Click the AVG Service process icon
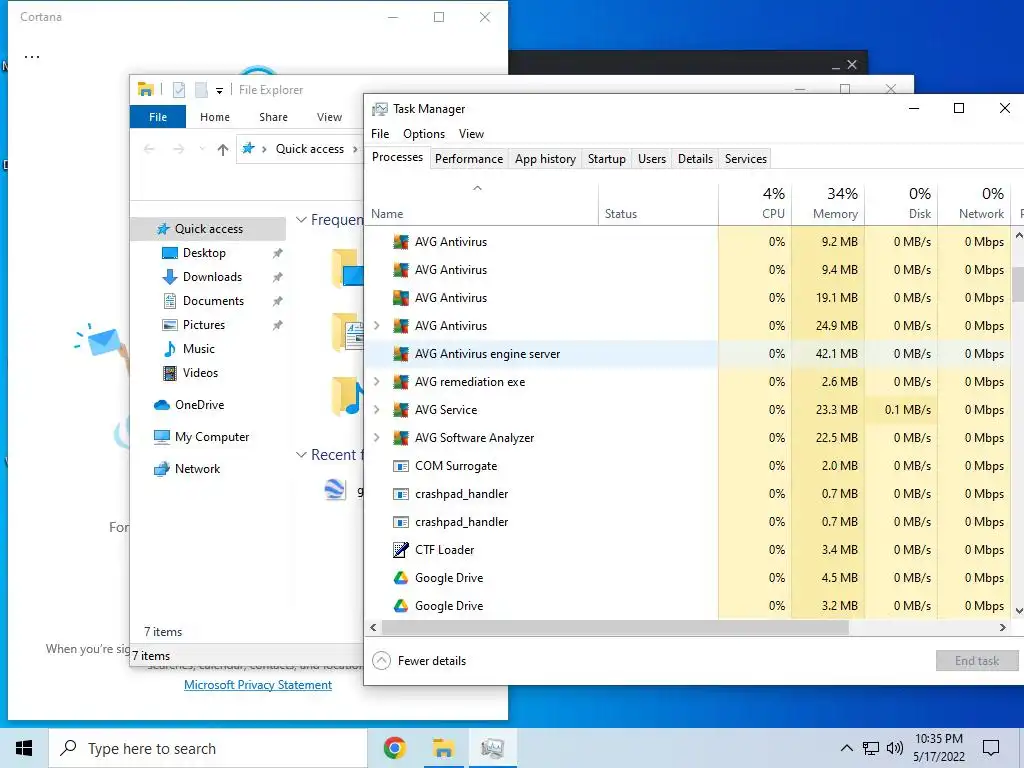The width and height of the screenshot is (1024, 768). (400, 410)
